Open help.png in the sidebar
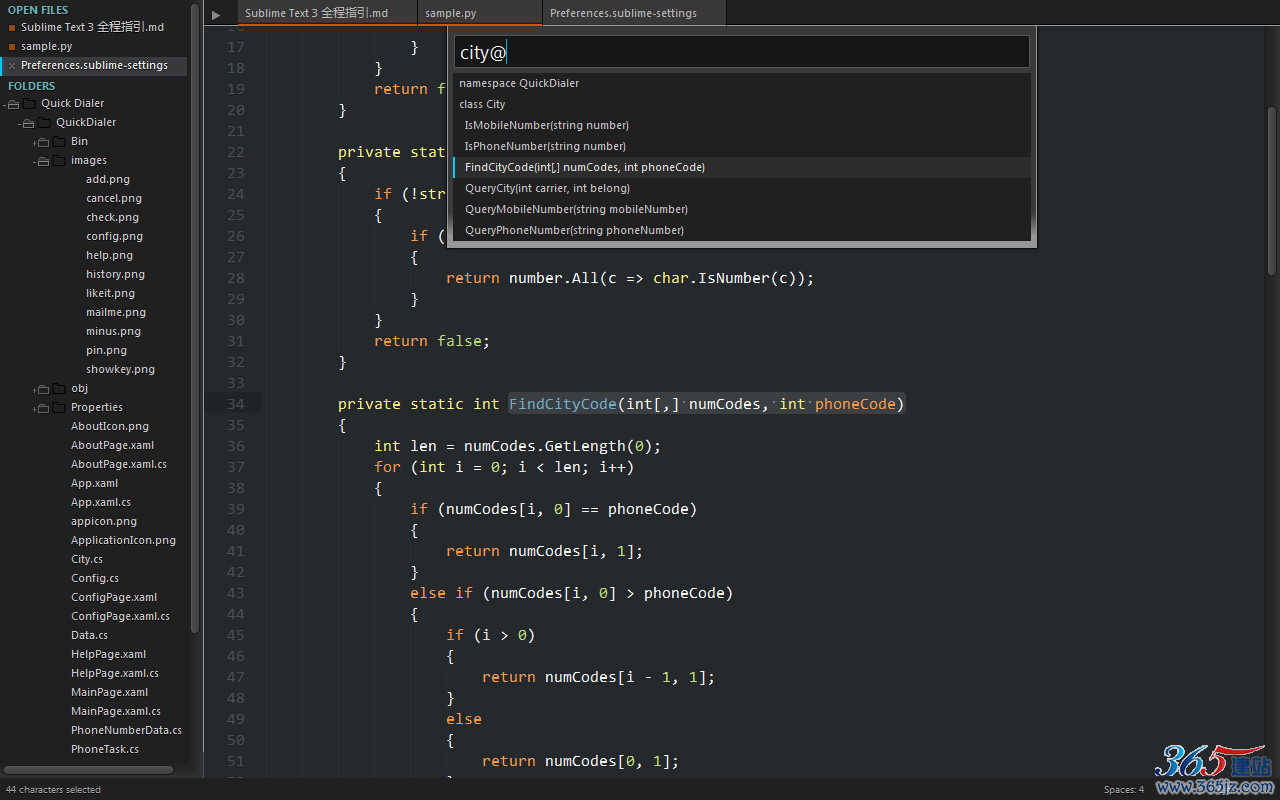The width and height of the screenshot is (1280, 800). click(109, 256)
